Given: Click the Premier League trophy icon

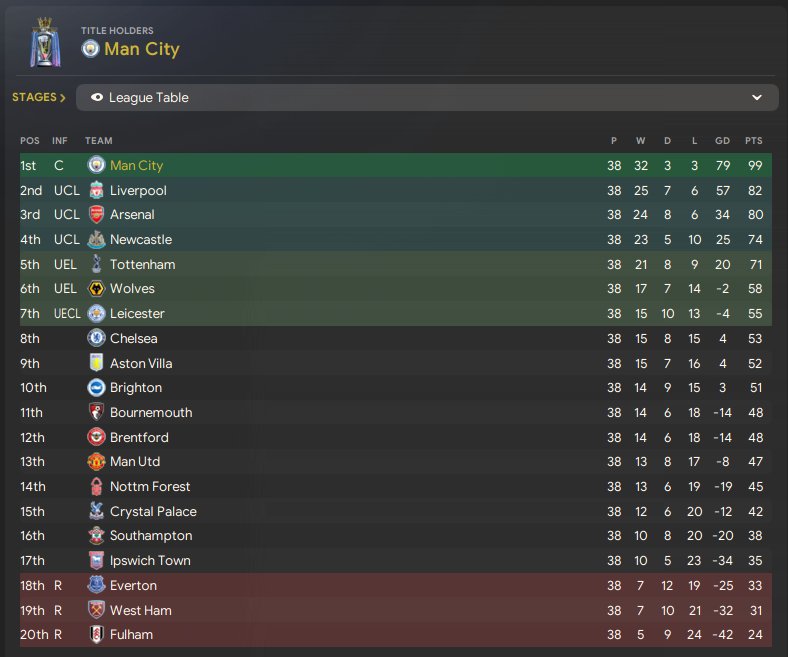Looking at the screenshot, I should (x=45, y=42).
